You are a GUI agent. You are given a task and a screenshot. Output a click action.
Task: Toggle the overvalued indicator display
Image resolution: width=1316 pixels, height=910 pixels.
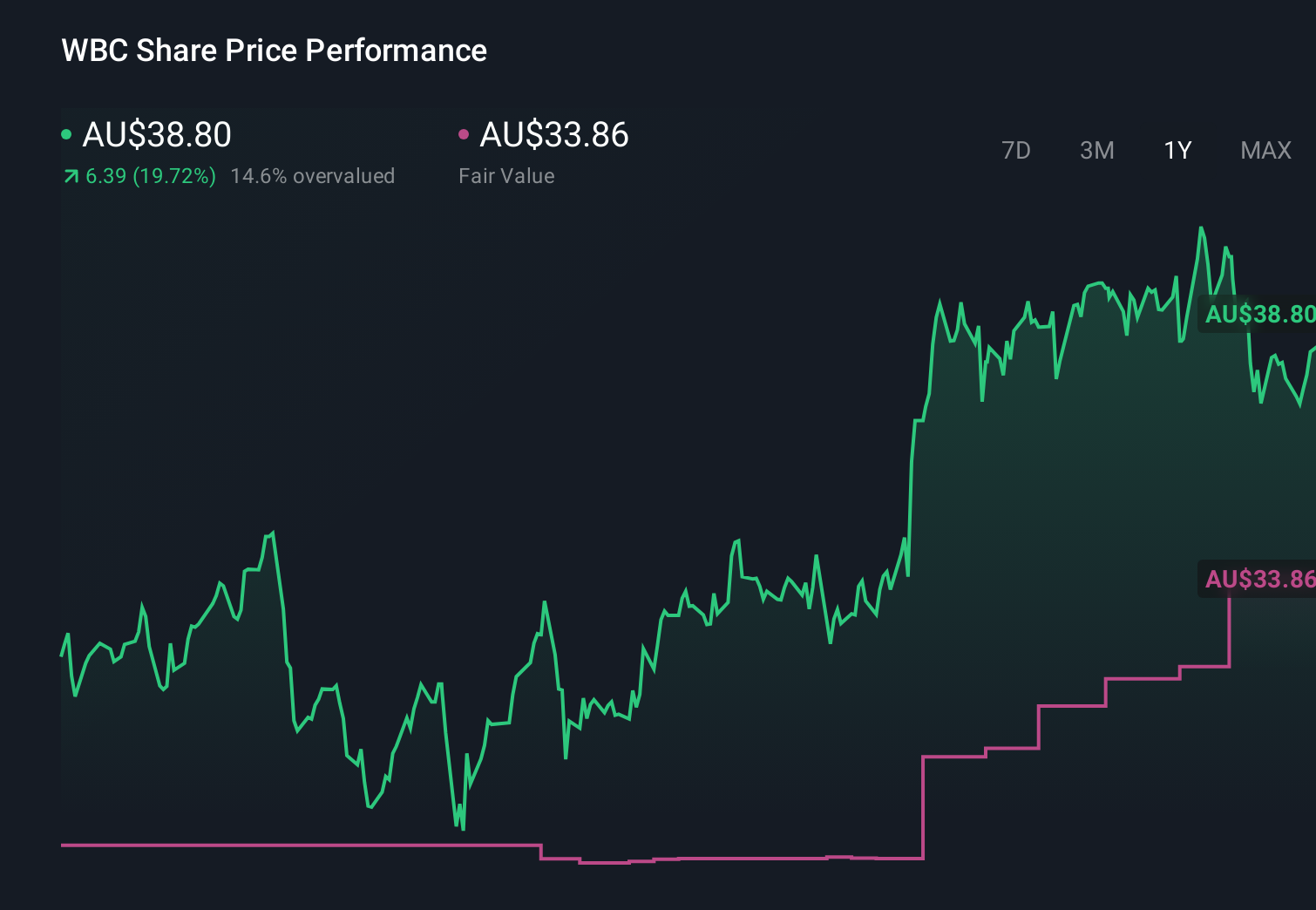(x=312, y=175)
